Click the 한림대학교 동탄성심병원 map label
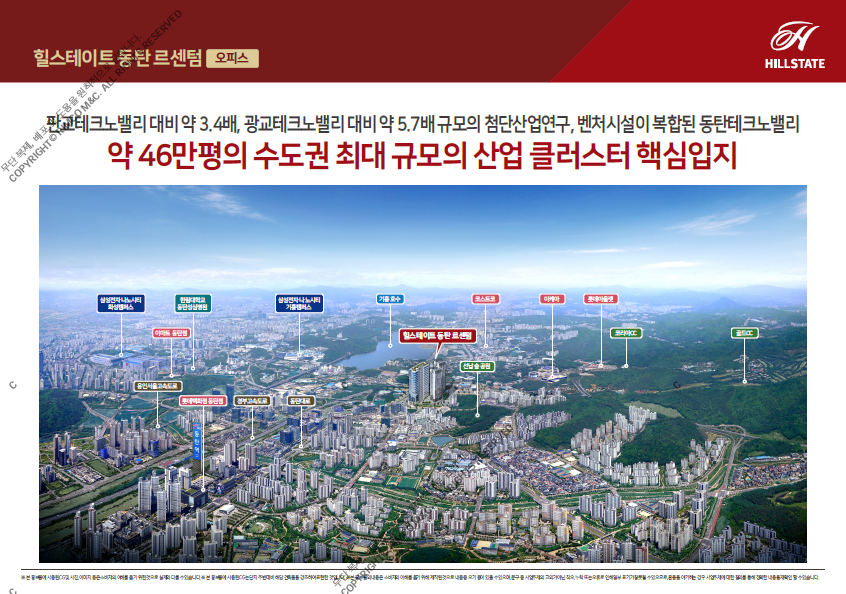 point(193,303)
